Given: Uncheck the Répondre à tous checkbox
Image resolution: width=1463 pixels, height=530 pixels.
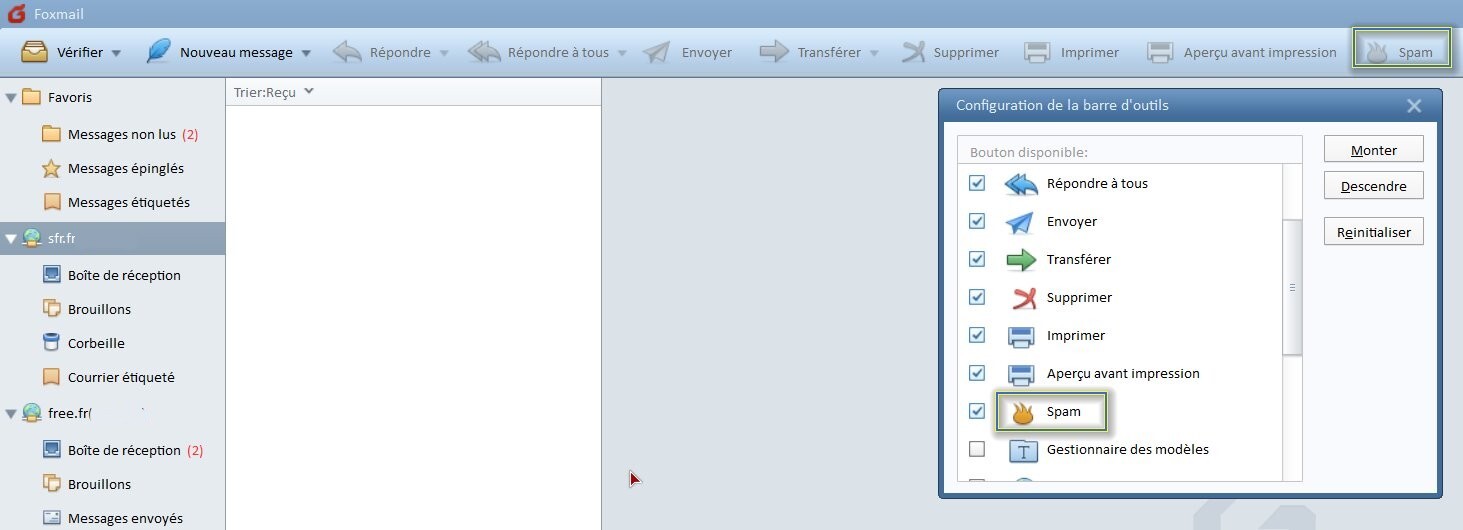Looking at the screenshot, I should [977, 183].
